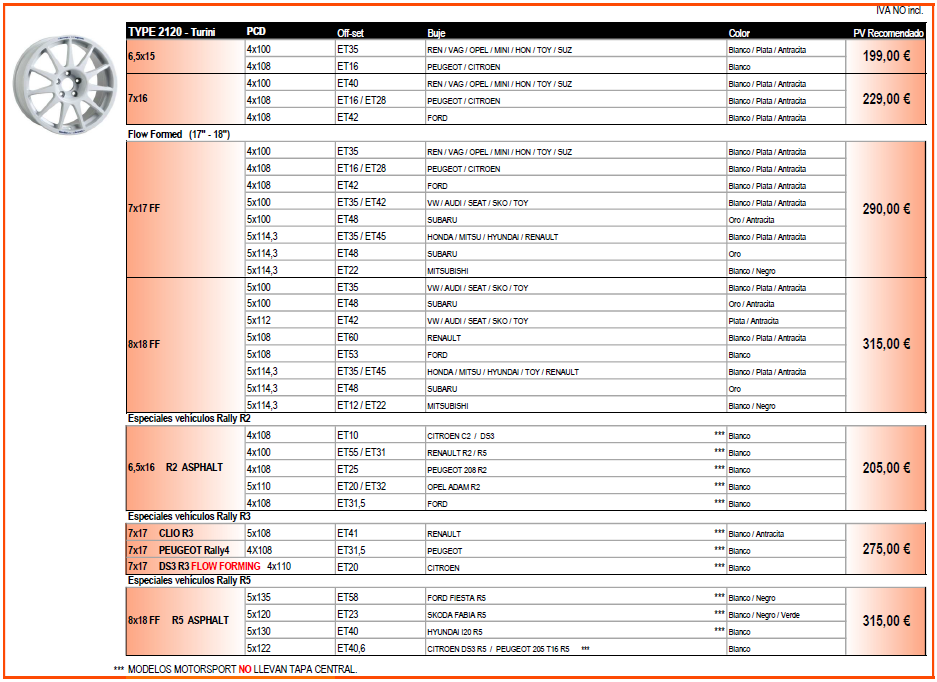Click the Off-set column header
Viewport: 937px width, 682px height.
[x=350, y=33]
